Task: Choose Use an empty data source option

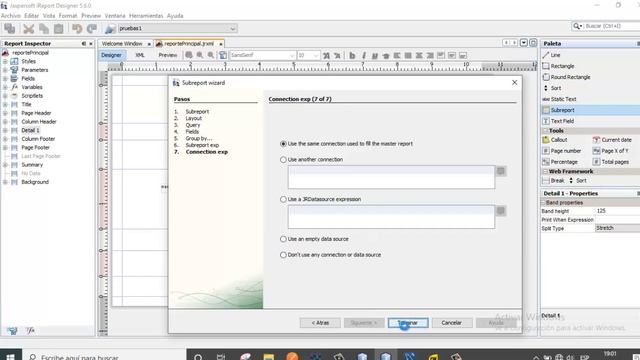Action: (x=283, y=239)
